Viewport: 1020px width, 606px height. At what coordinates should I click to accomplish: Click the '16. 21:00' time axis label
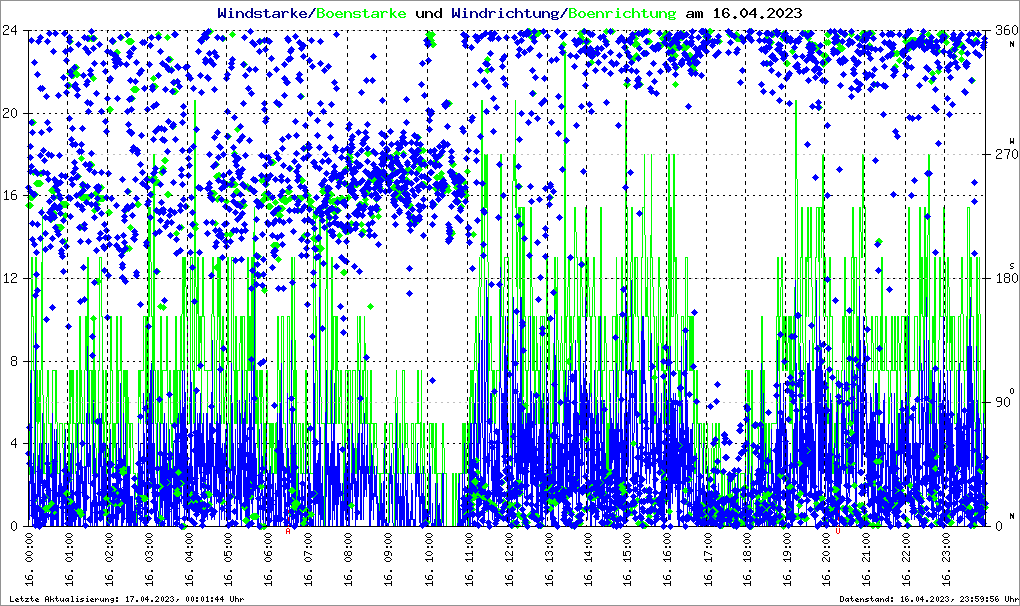(866, 559)
